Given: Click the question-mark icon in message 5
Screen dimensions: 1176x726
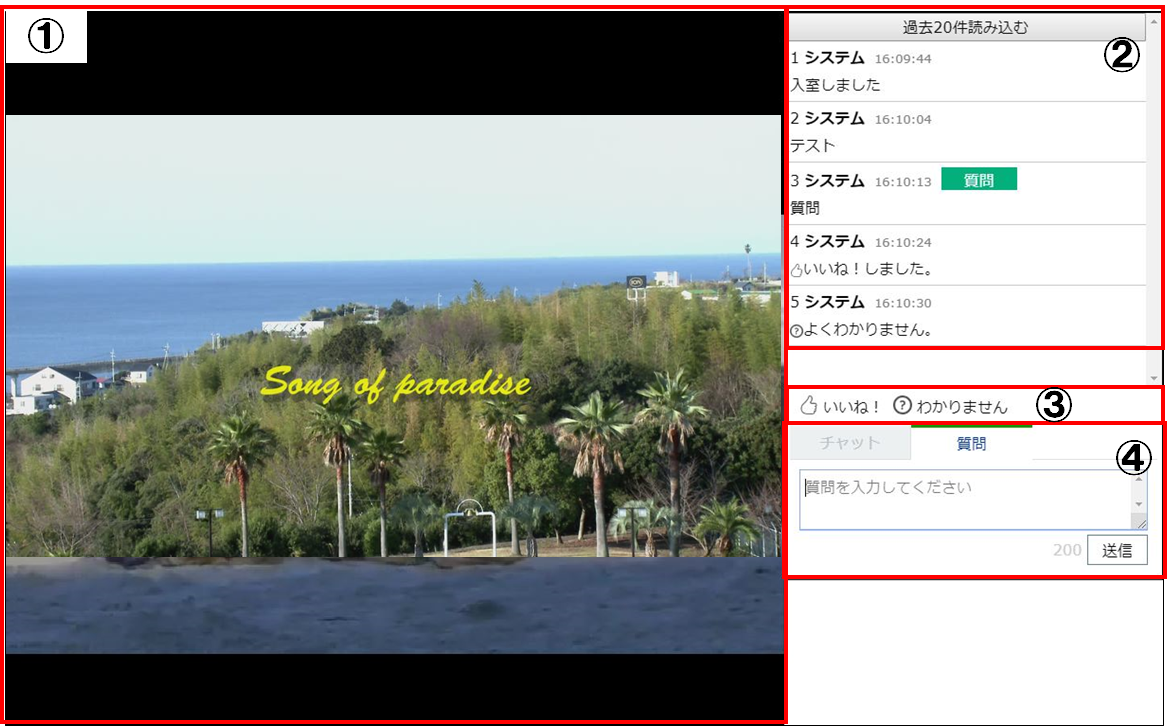Looking at the screenshot, I should pyautogui.click(x=796, y=331).
